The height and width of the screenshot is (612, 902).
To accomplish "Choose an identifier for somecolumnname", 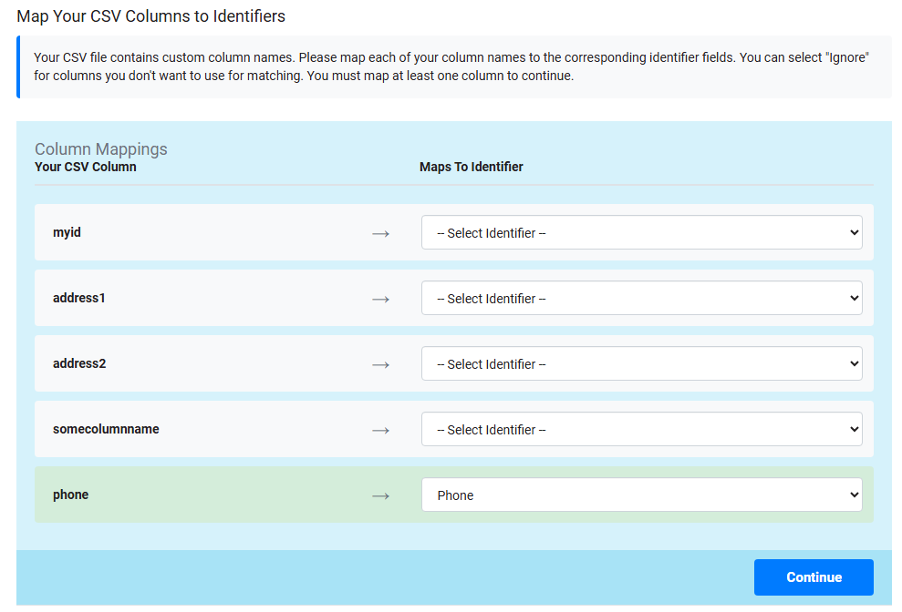I will 641,429.
